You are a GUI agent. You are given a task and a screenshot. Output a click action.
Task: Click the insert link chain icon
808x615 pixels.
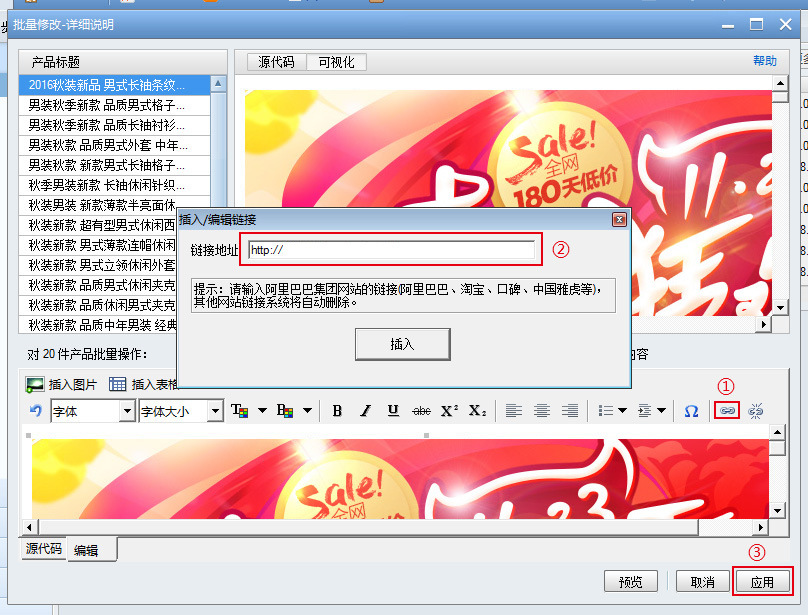727,410
